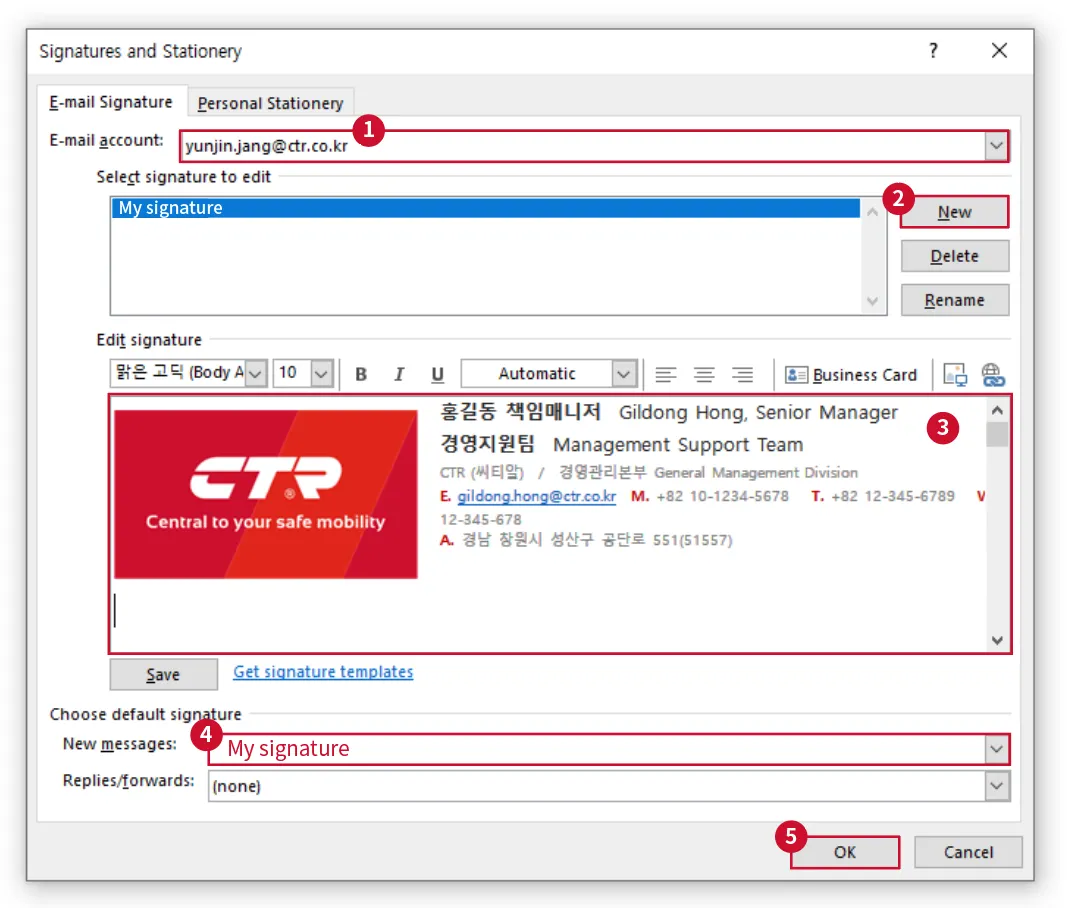Image resolution: width=1067 pixels, height=908 pixels.
Task: Click the telephone number +82 12-345-6789
Action: [893, 496]
